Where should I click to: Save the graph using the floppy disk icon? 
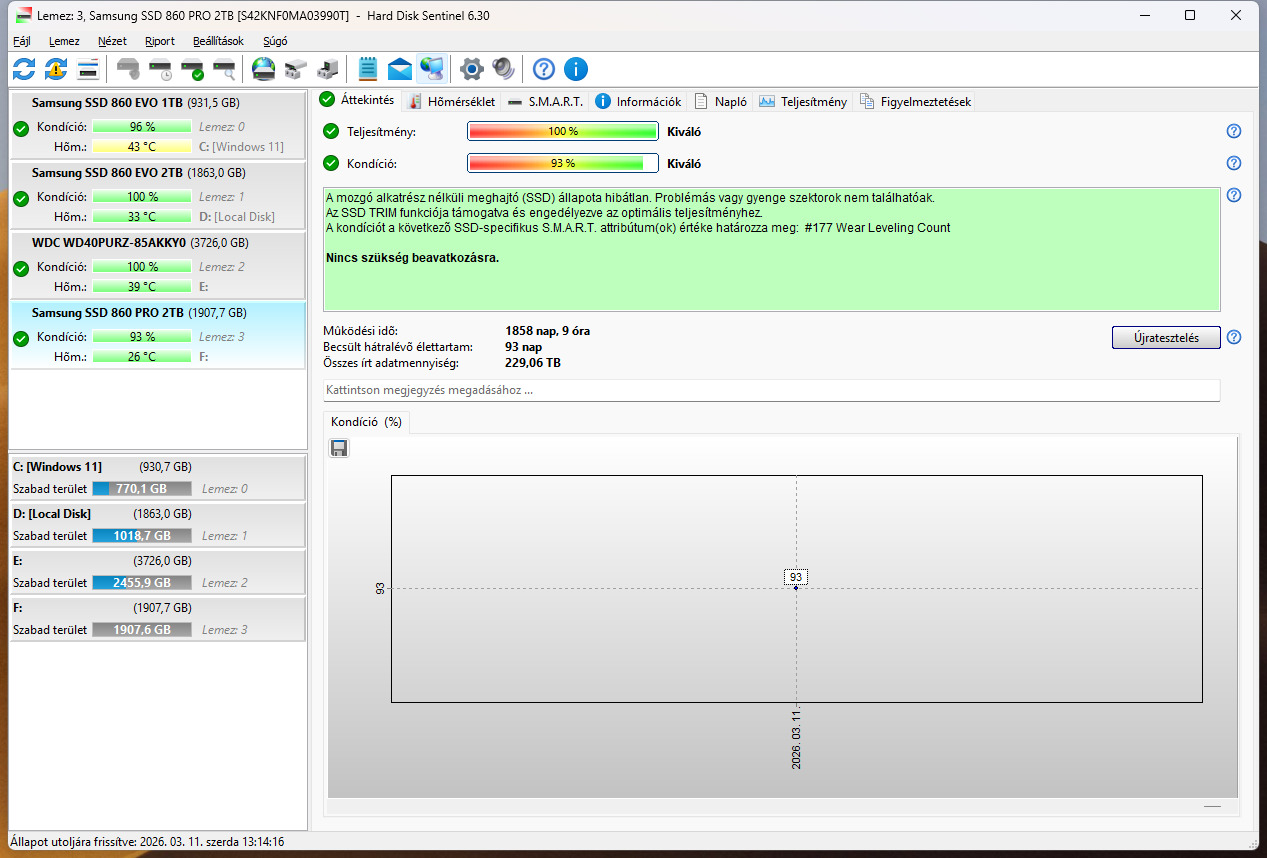coord(339,448)
